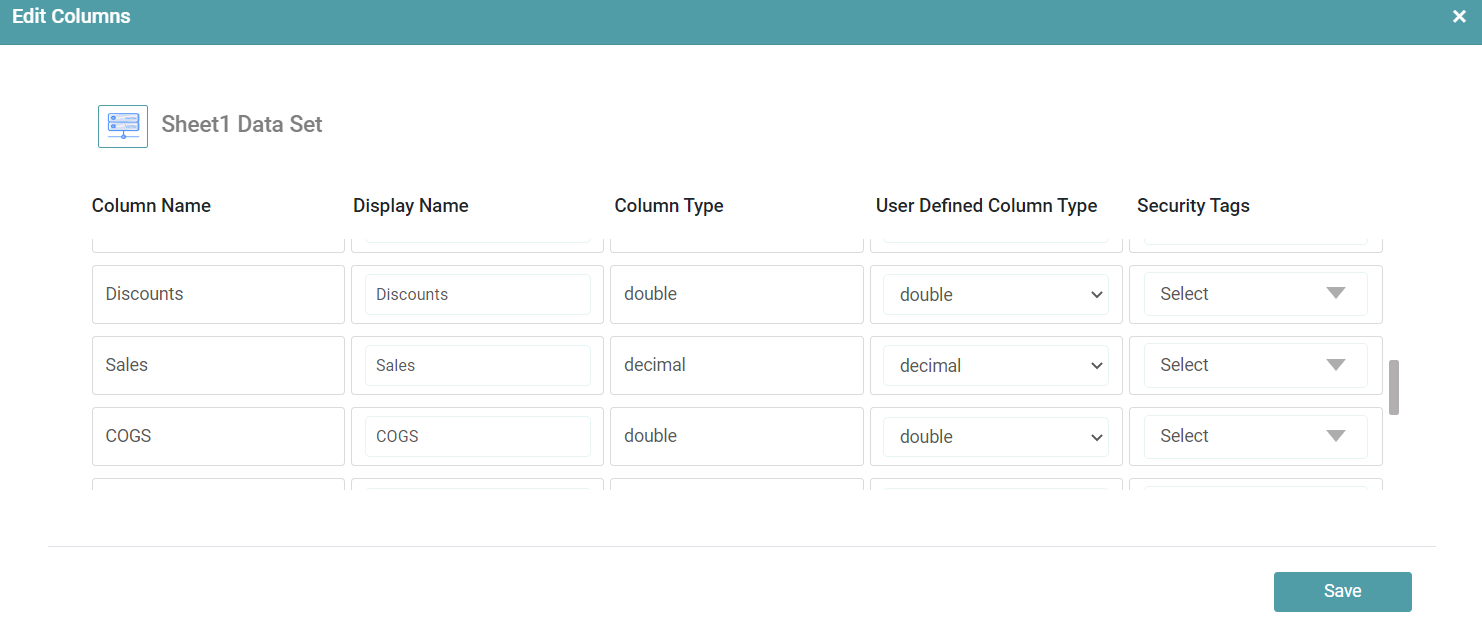This screenshot has width=1482, height=632.
Task: Click the User Defined Column Type header
Action: tap(986, 206)
